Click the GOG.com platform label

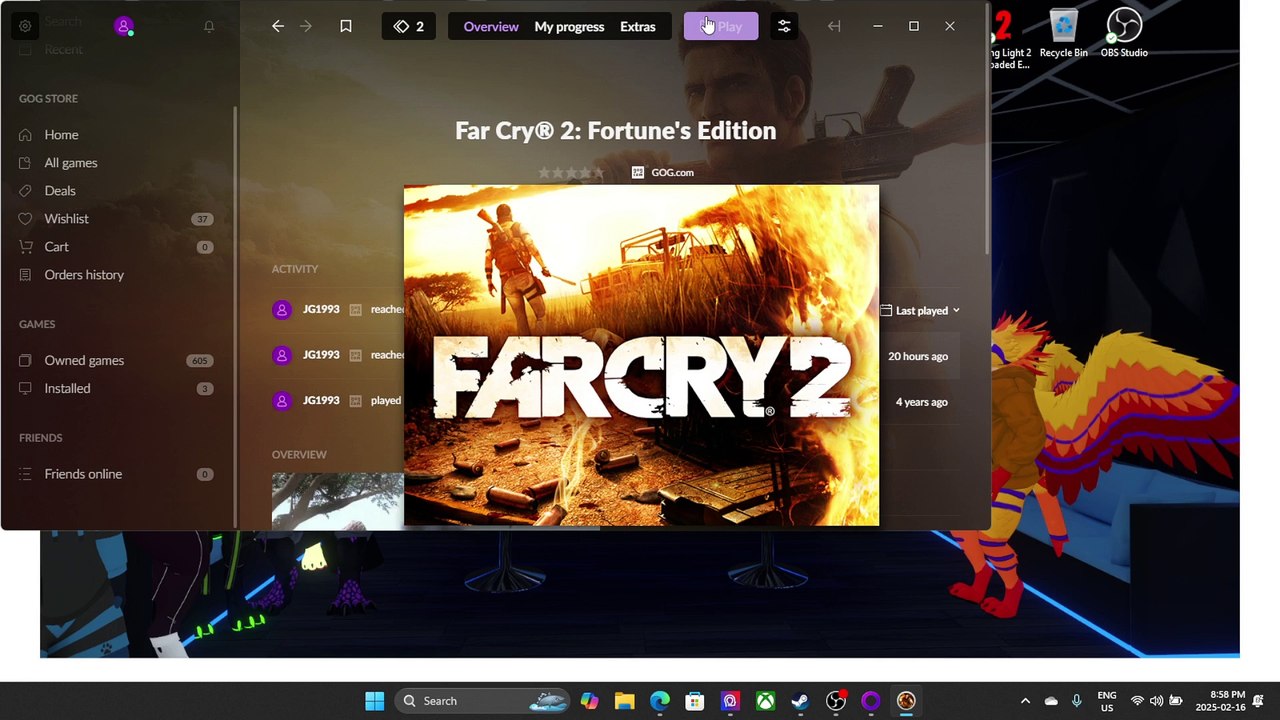[x=662, y=172]
